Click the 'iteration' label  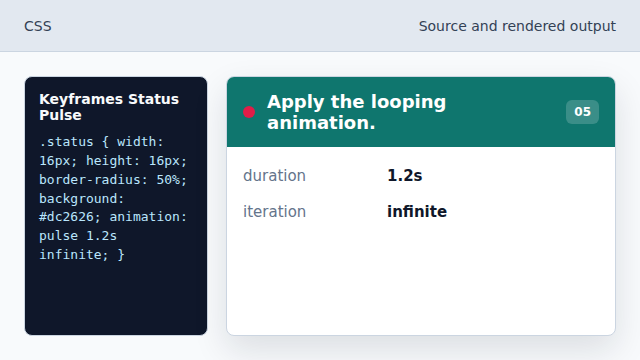(274, 211)
